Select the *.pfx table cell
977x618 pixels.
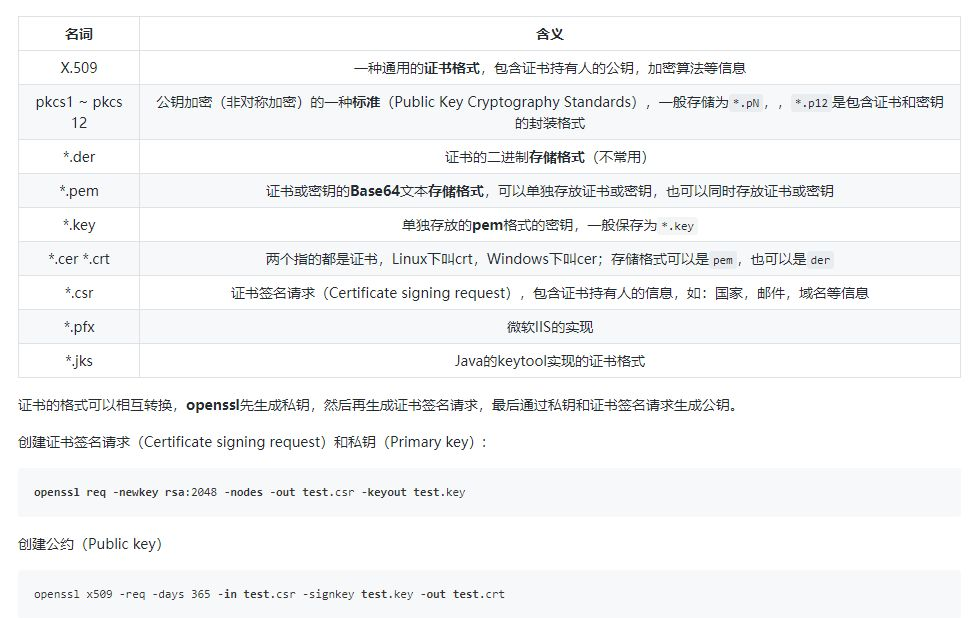coord(79,326)
